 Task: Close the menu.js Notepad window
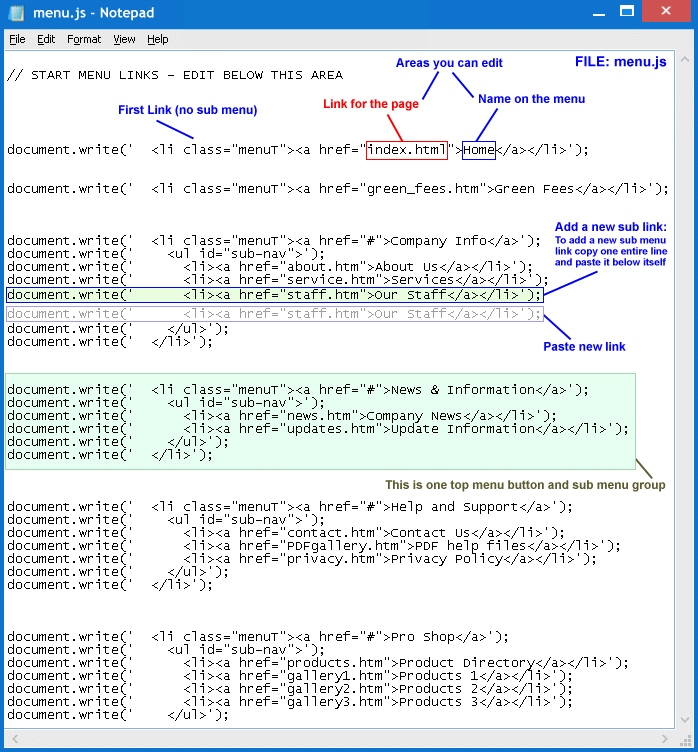coord(670,12)
